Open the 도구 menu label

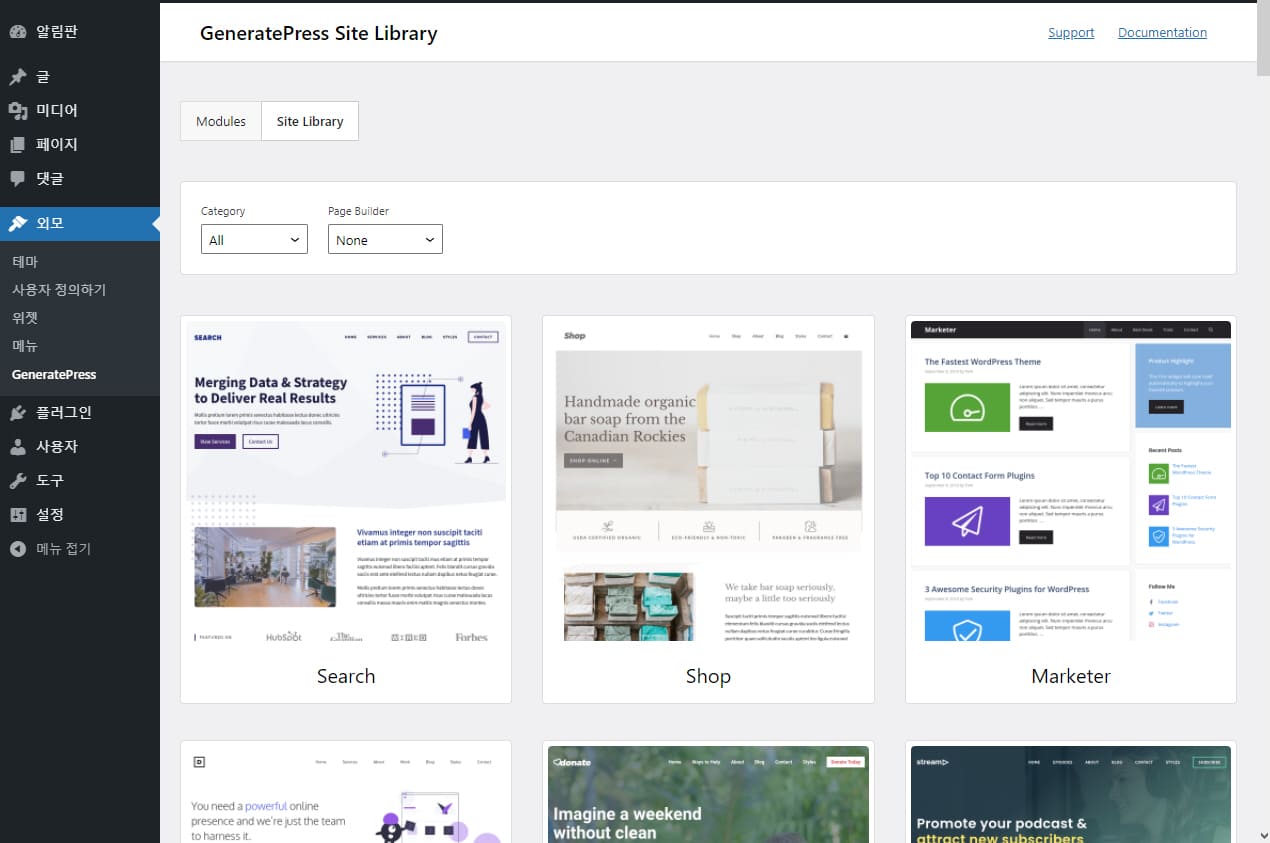click(x=50, y=481)
